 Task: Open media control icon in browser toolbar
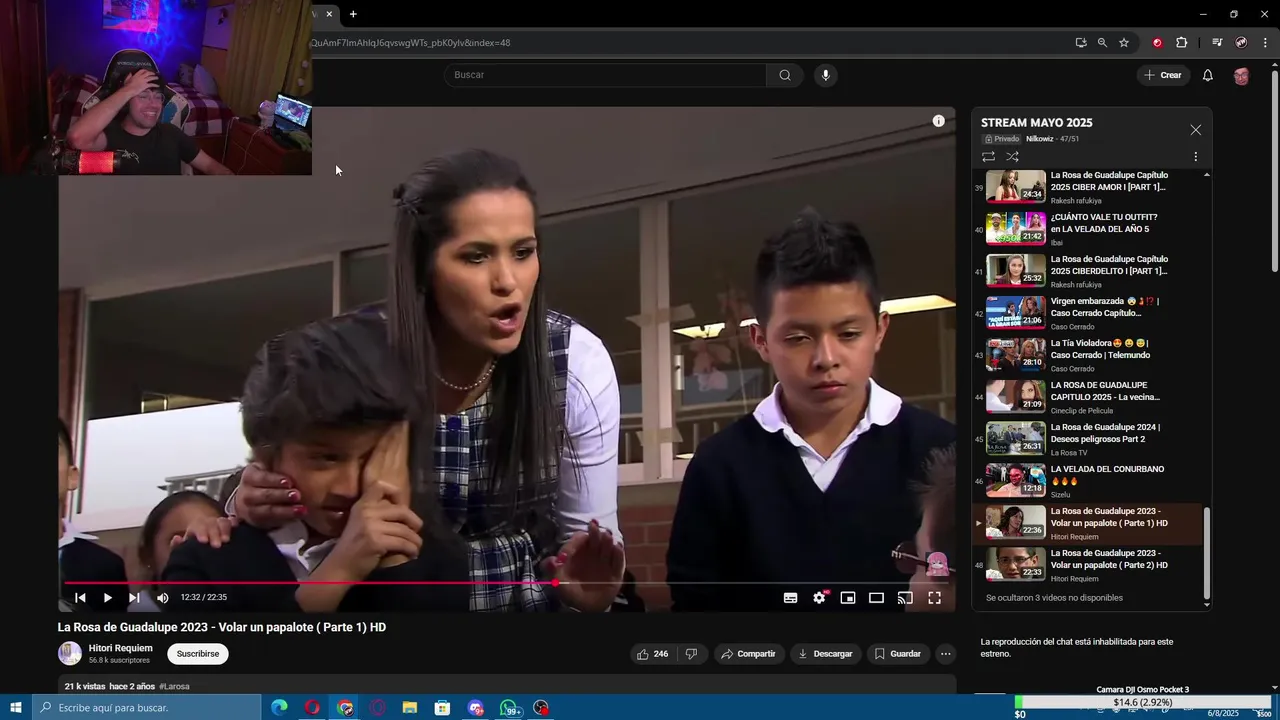coord(1217,43)
